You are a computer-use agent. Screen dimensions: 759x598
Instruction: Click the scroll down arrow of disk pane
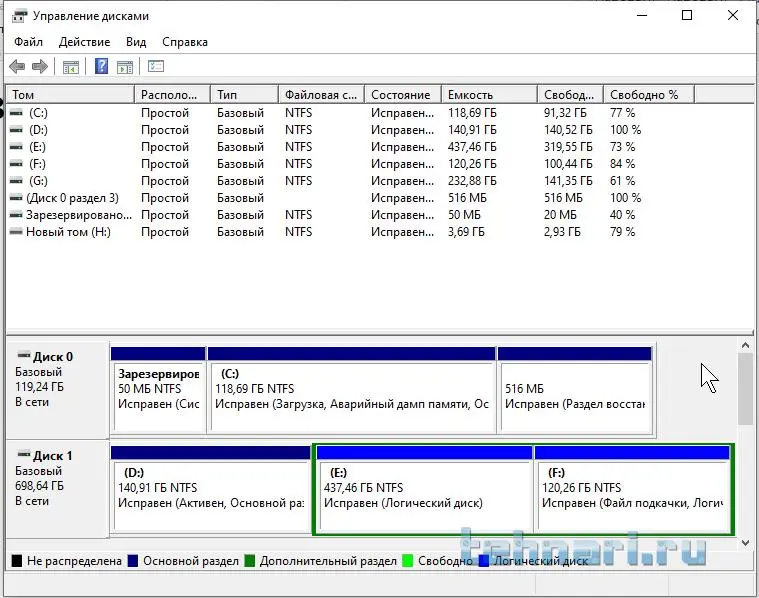(x=745, y=544)
